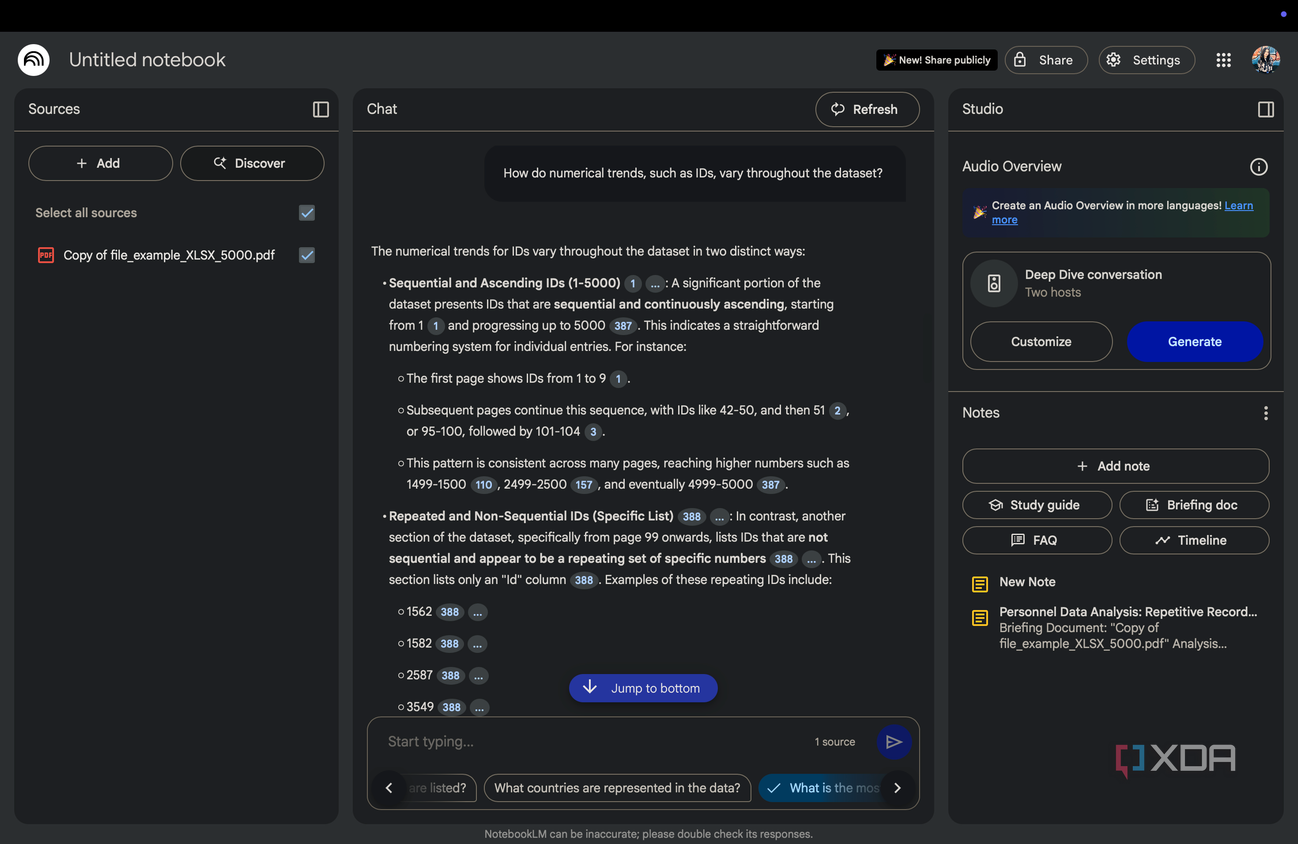Open Notes three-dot options menu

coord(1266,413)
